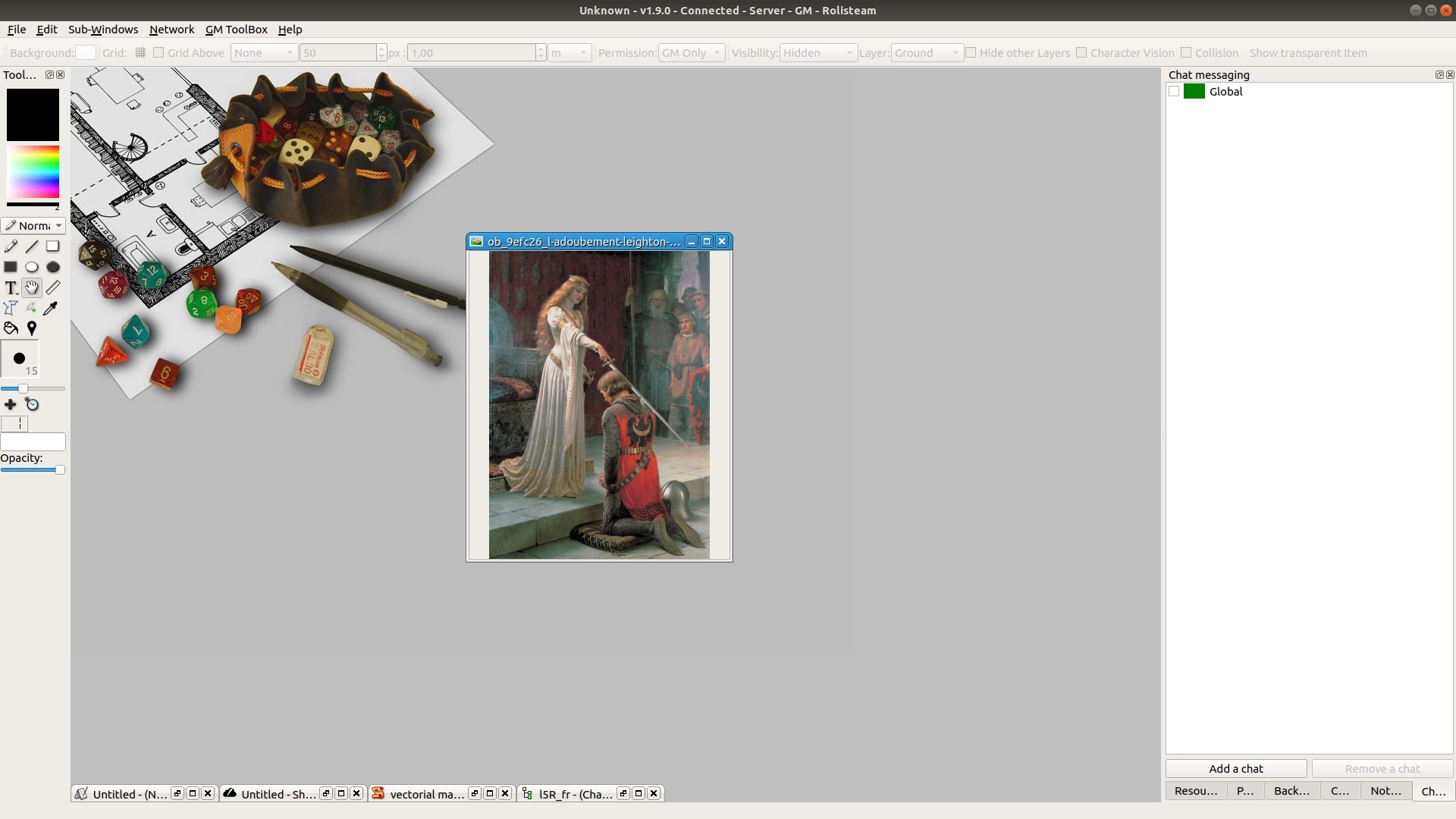Click the green Global chat color box
This screenshot has height=819, width=1456.
point(1194,92)
